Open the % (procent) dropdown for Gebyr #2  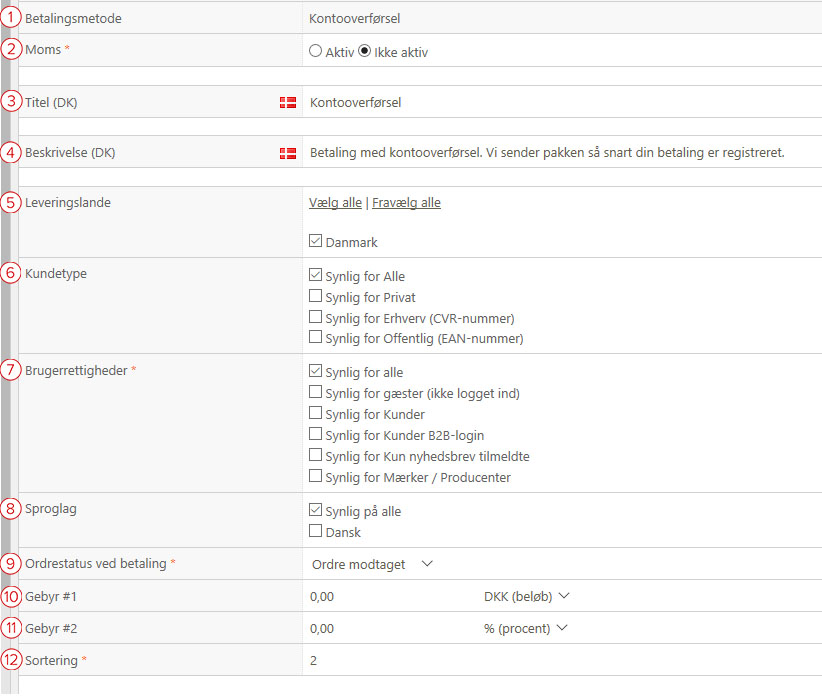coord(525,628)
